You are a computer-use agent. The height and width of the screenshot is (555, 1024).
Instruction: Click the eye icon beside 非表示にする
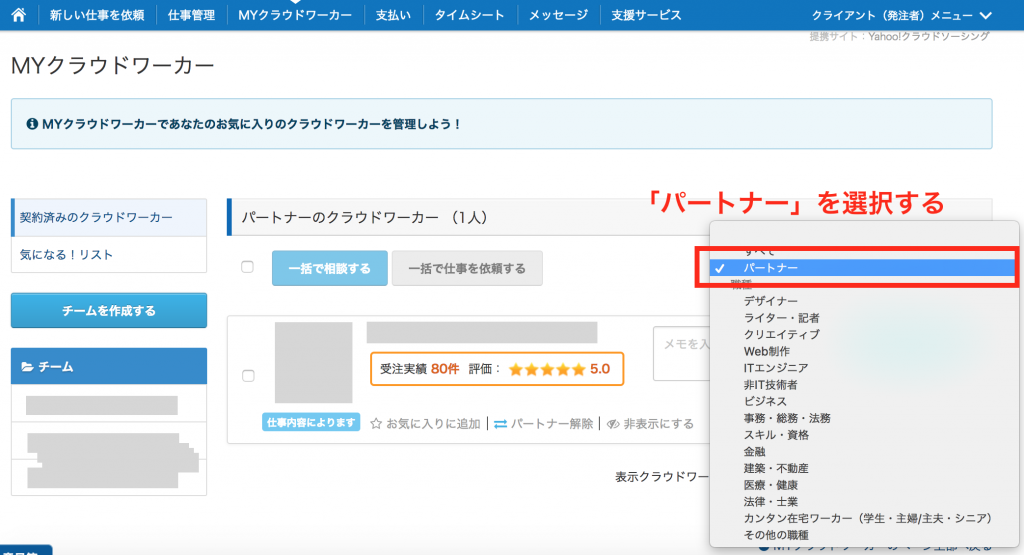pos(613,423)
